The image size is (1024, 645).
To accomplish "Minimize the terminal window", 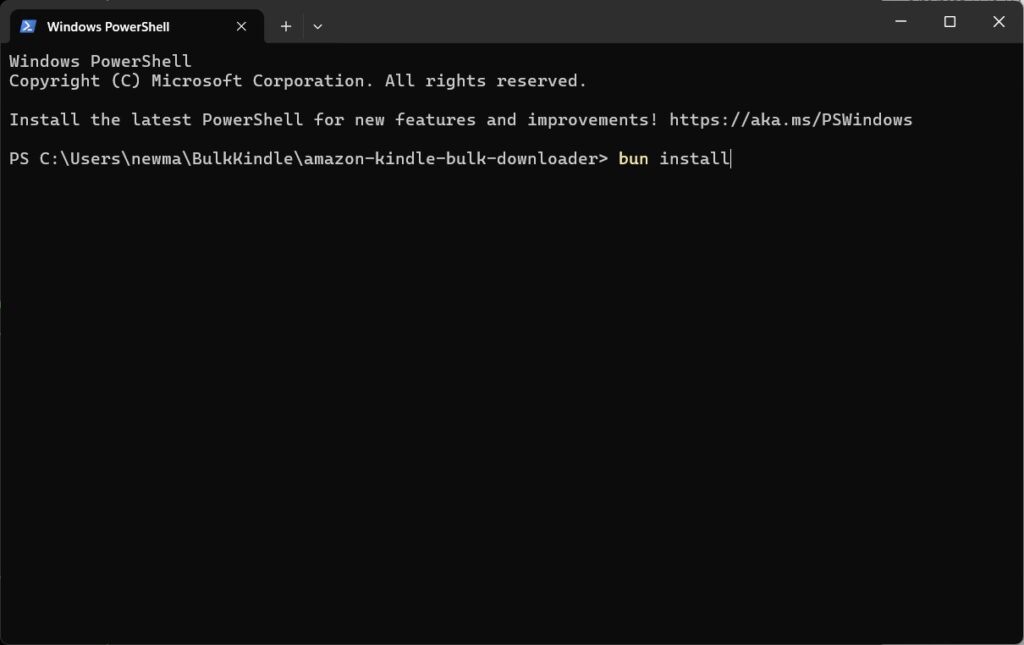I will [x=902, y=21].
